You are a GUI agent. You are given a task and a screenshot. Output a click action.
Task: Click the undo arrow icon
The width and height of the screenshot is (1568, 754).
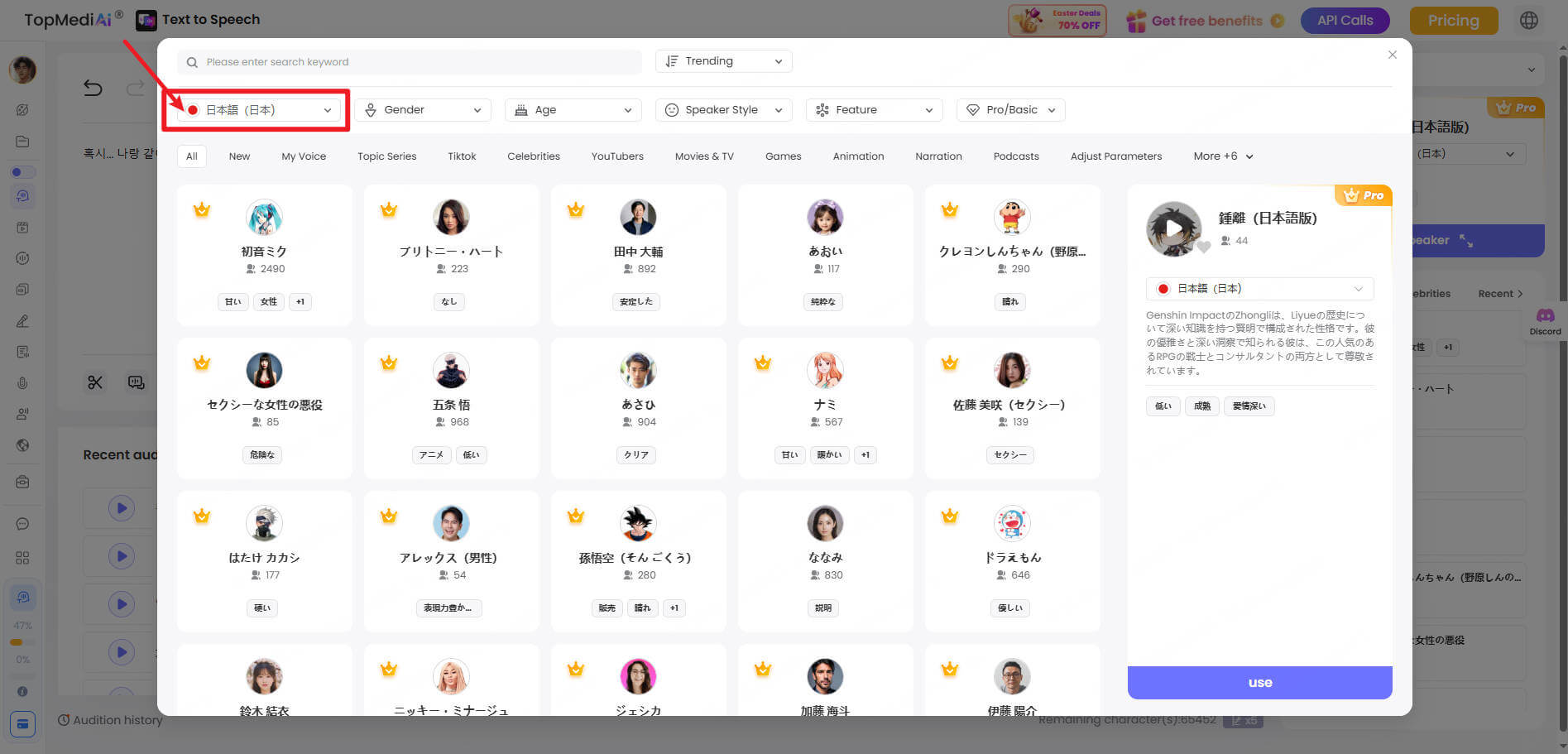(x=93, y=88)
